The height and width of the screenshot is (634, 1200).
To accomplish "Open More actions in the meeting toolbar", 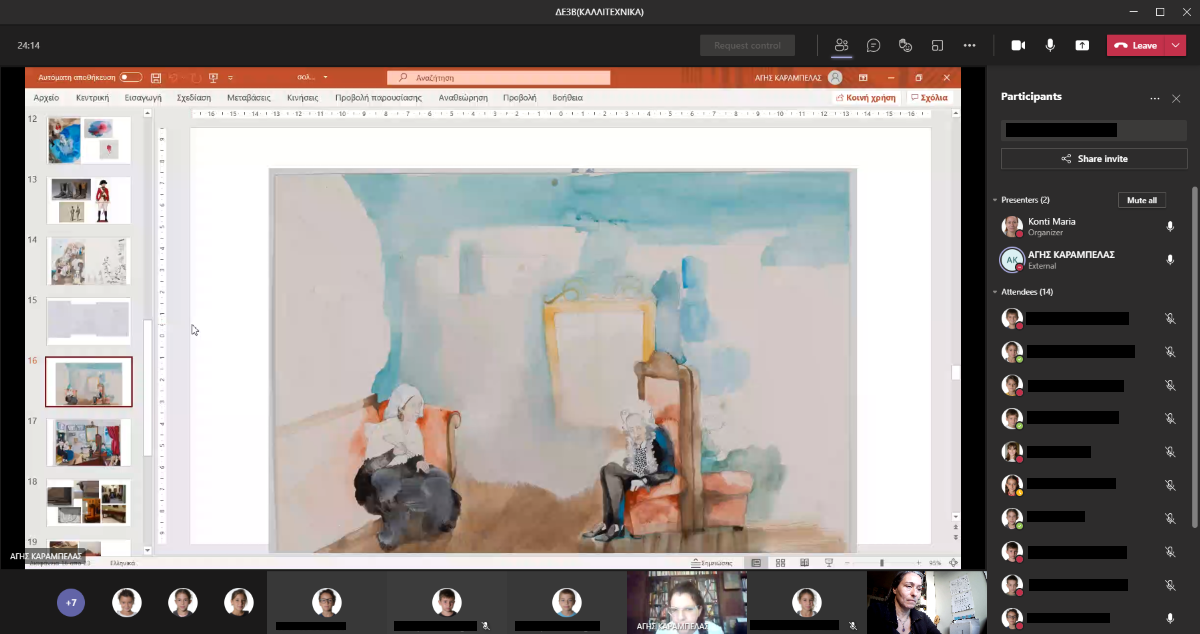I will coord(969,45).
